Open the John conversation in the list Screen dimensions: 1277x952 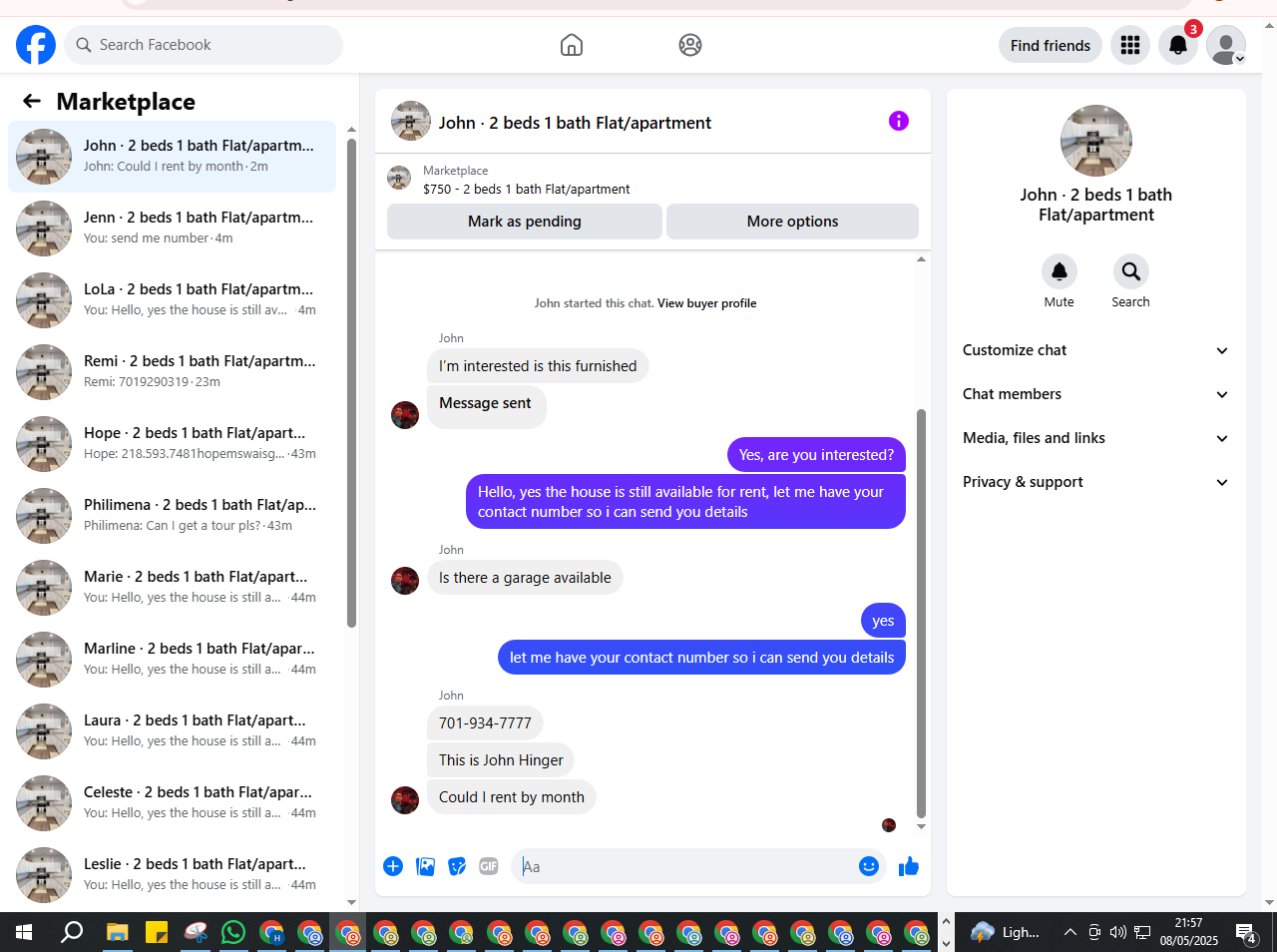point(172,157)
